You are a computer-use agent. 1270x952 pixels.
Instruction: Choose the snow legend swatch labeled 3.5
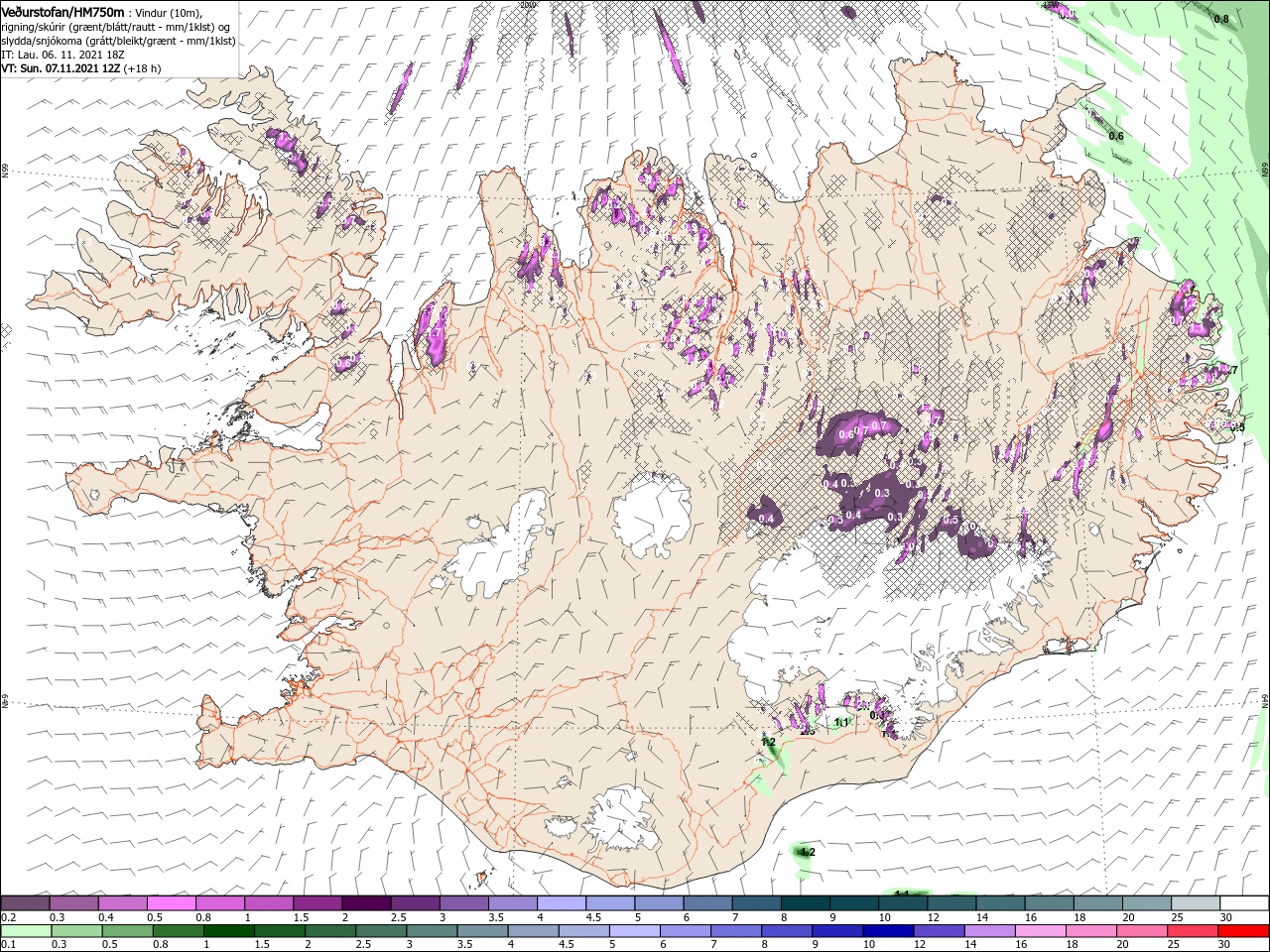coord(512,903)
